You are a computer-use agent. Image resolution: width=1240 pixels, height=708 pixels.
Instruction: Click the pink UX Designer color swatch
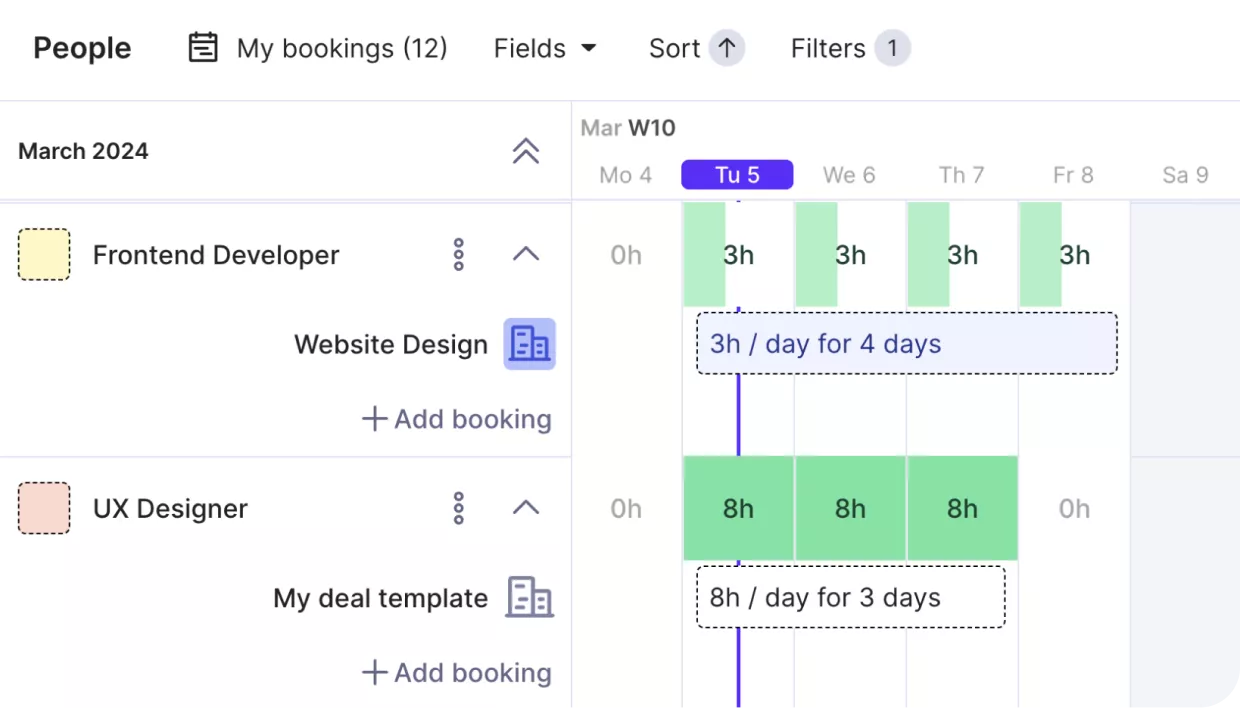tap(44, 508)
